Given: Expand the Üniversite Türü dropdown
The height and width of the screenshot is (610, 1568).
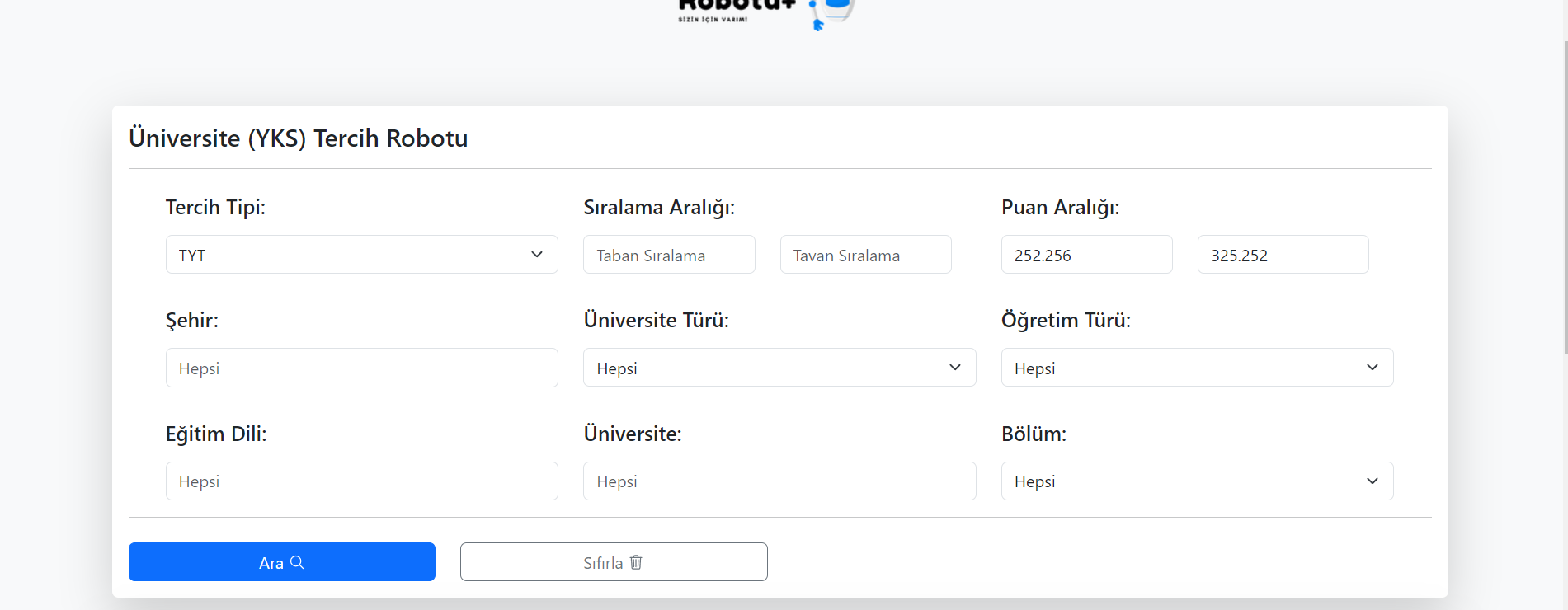Looking at the screenshot, I should (x=779, y=368).
